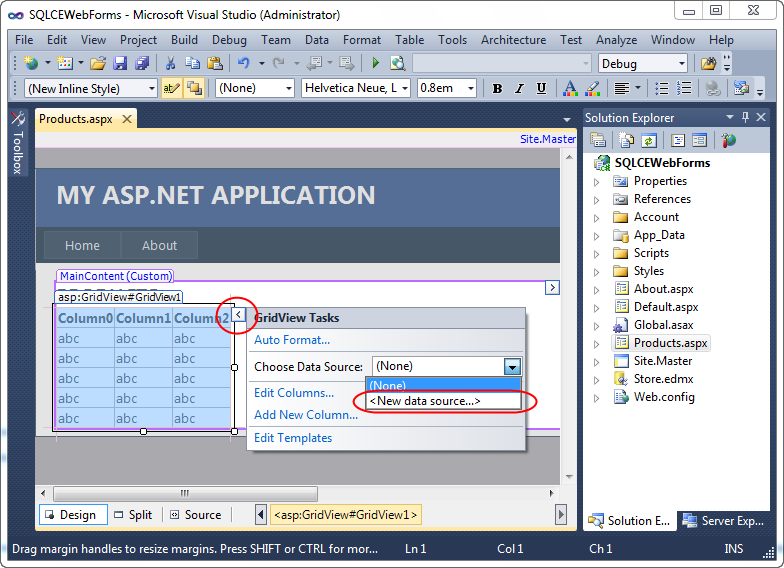Image resolution: width=784 pixels, height=568 pixels.
Task: Click the View Designer icon in Solution Explorer
Action: tap(700, 140)
